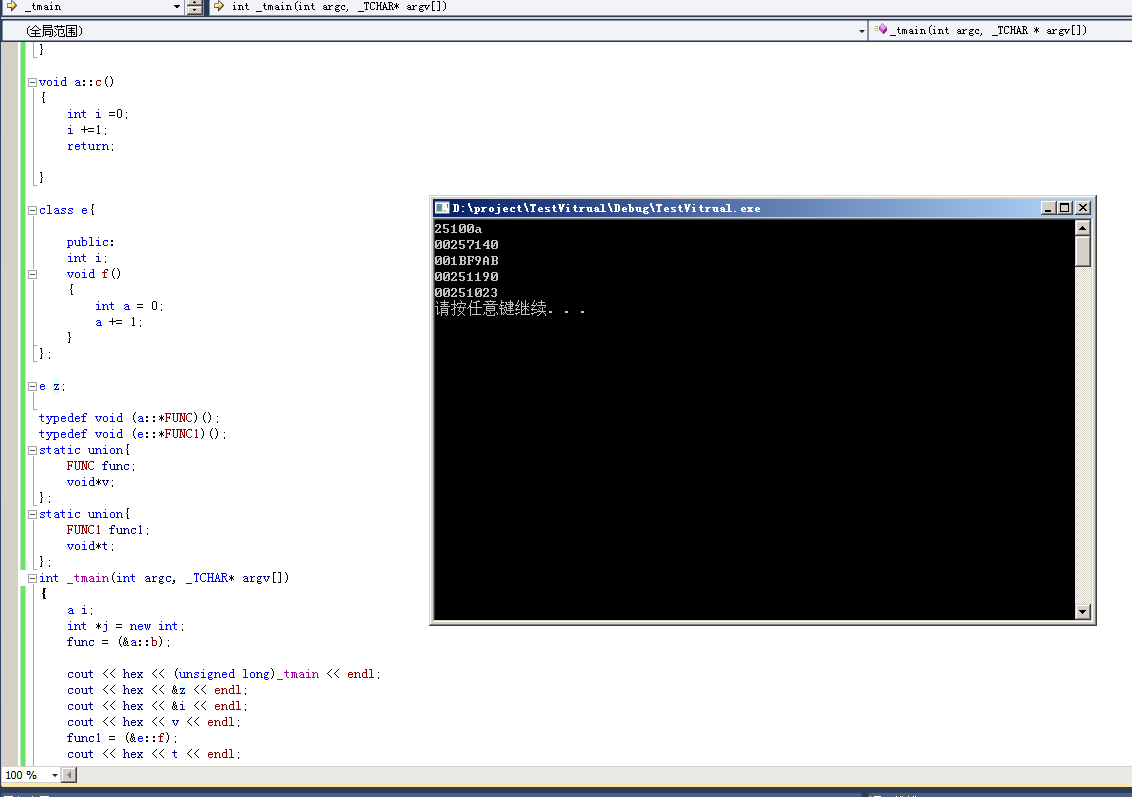
Task: Open the 100 % zoom level dropdown
Action: click(x=54, y=775)
